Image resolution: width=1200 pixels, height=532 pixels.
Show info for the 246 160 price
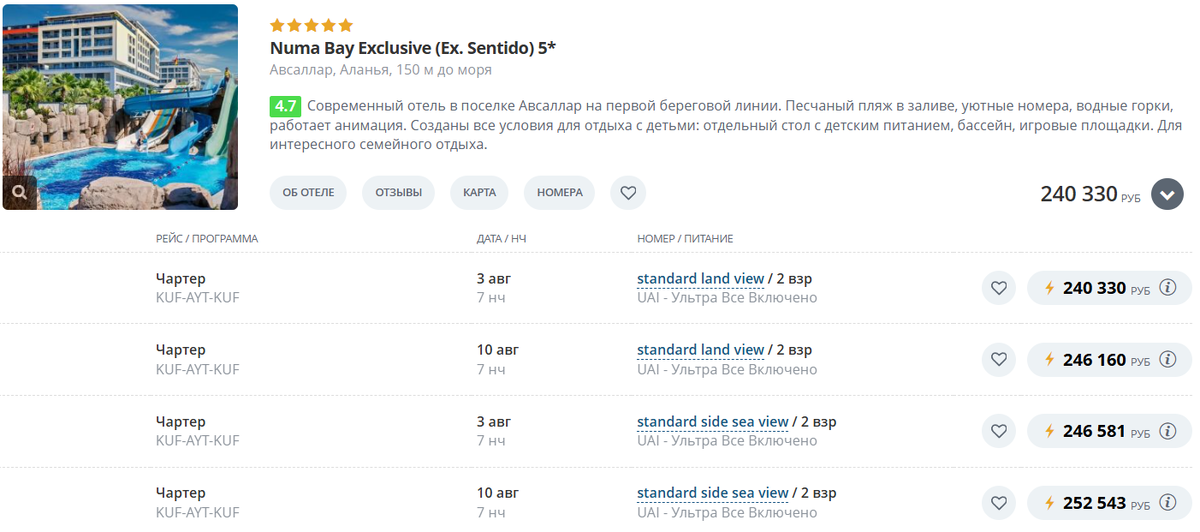point(1167,360)
